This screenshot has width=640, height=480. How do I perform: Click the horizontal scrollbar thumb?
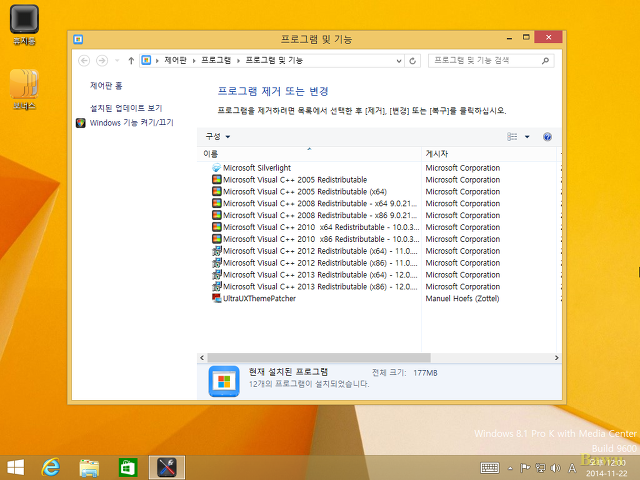(319, 358)
